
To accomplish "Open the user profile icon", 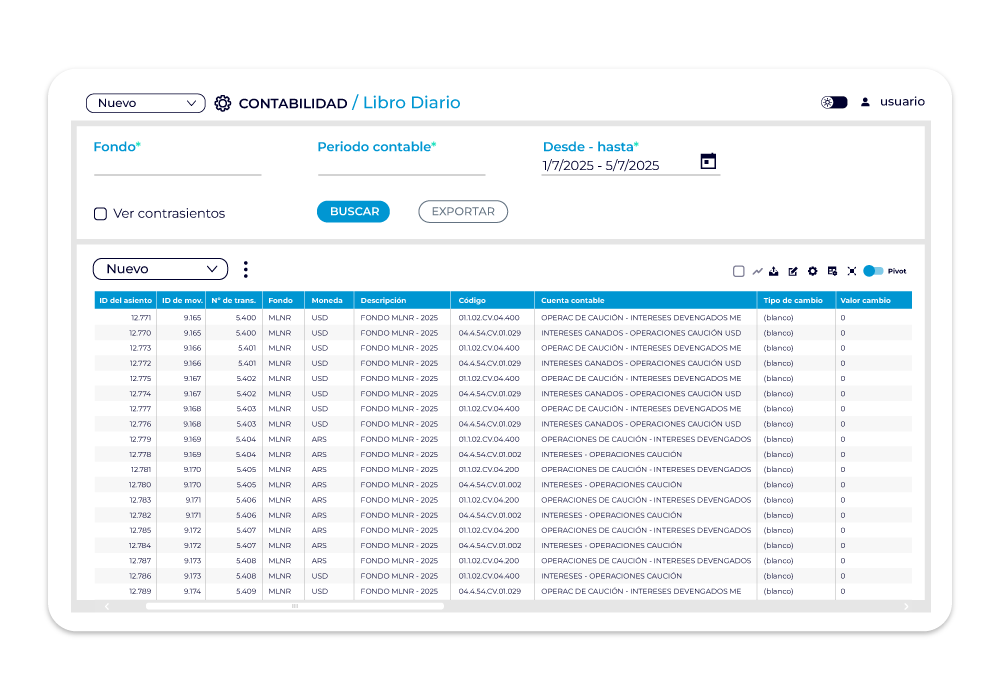I will [865, 102].
